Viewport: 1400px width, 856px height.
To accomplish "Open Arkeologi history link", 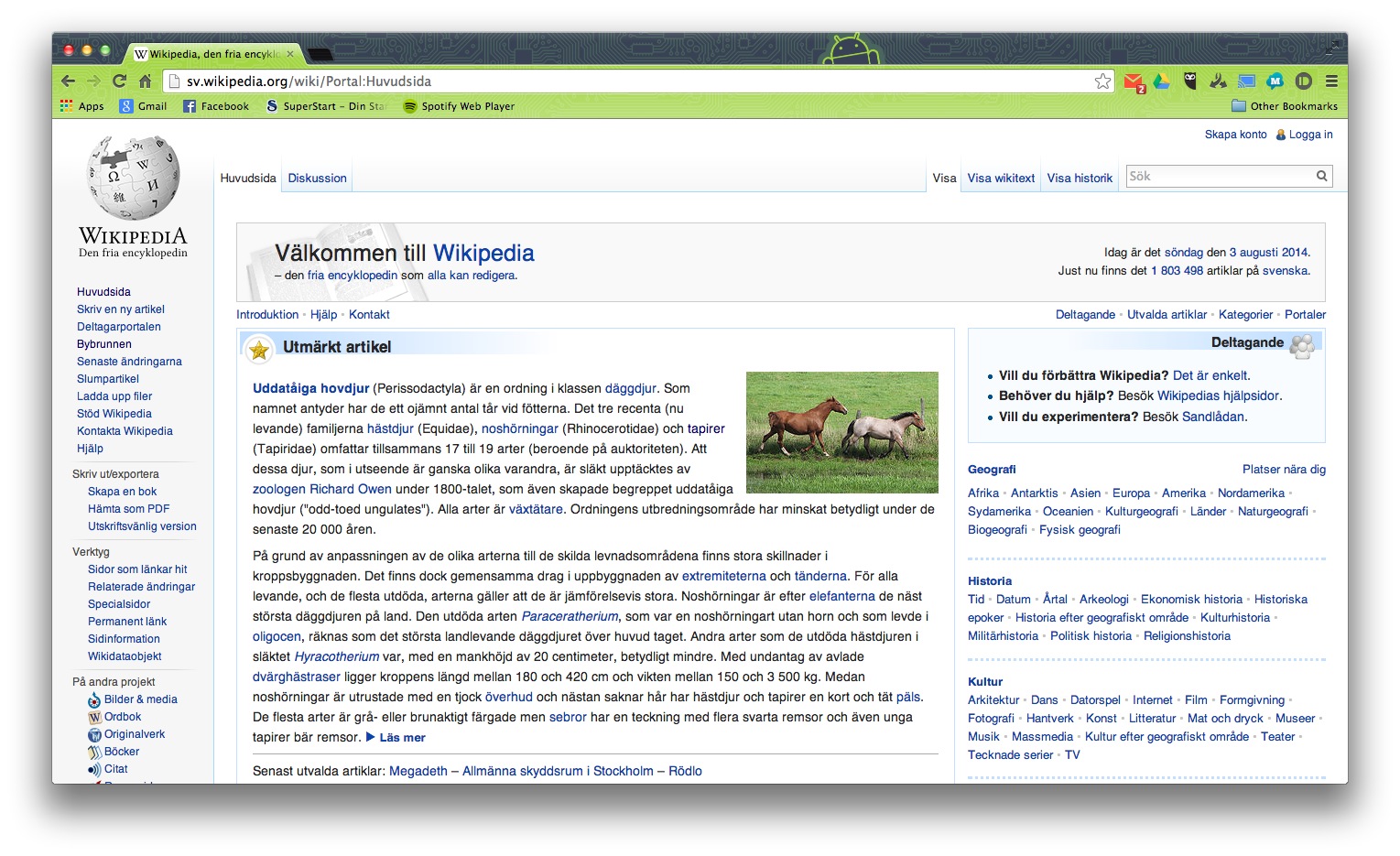I will coord(1103,600).
